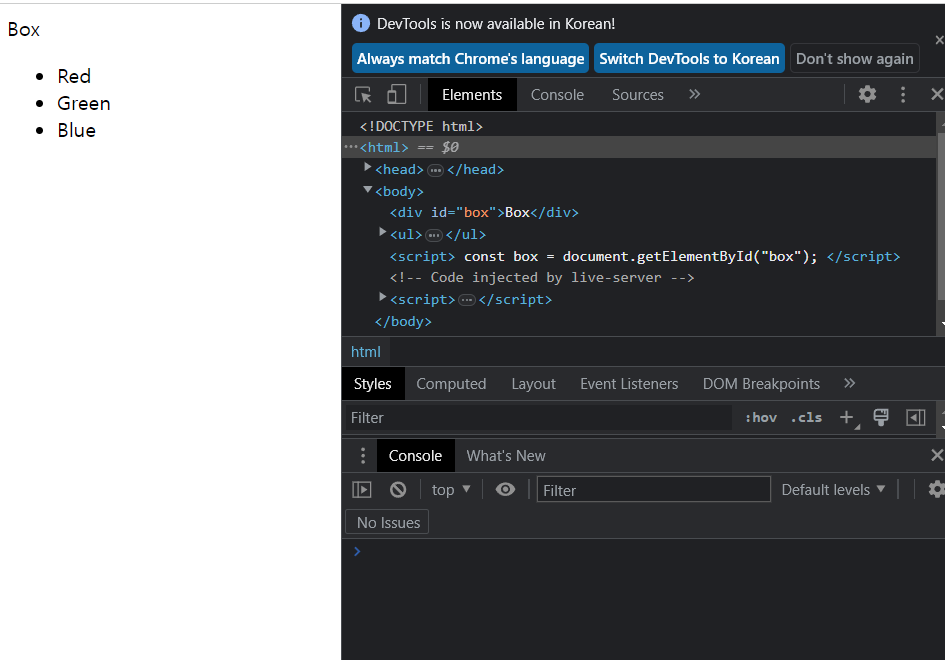Select the html breadcrumb item

(366, 352)
